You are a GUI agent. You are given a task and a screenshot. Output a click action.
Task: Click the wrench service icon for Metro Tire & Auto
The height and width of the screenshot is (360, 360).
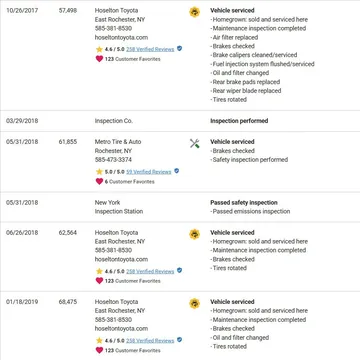tap(195, 144)
